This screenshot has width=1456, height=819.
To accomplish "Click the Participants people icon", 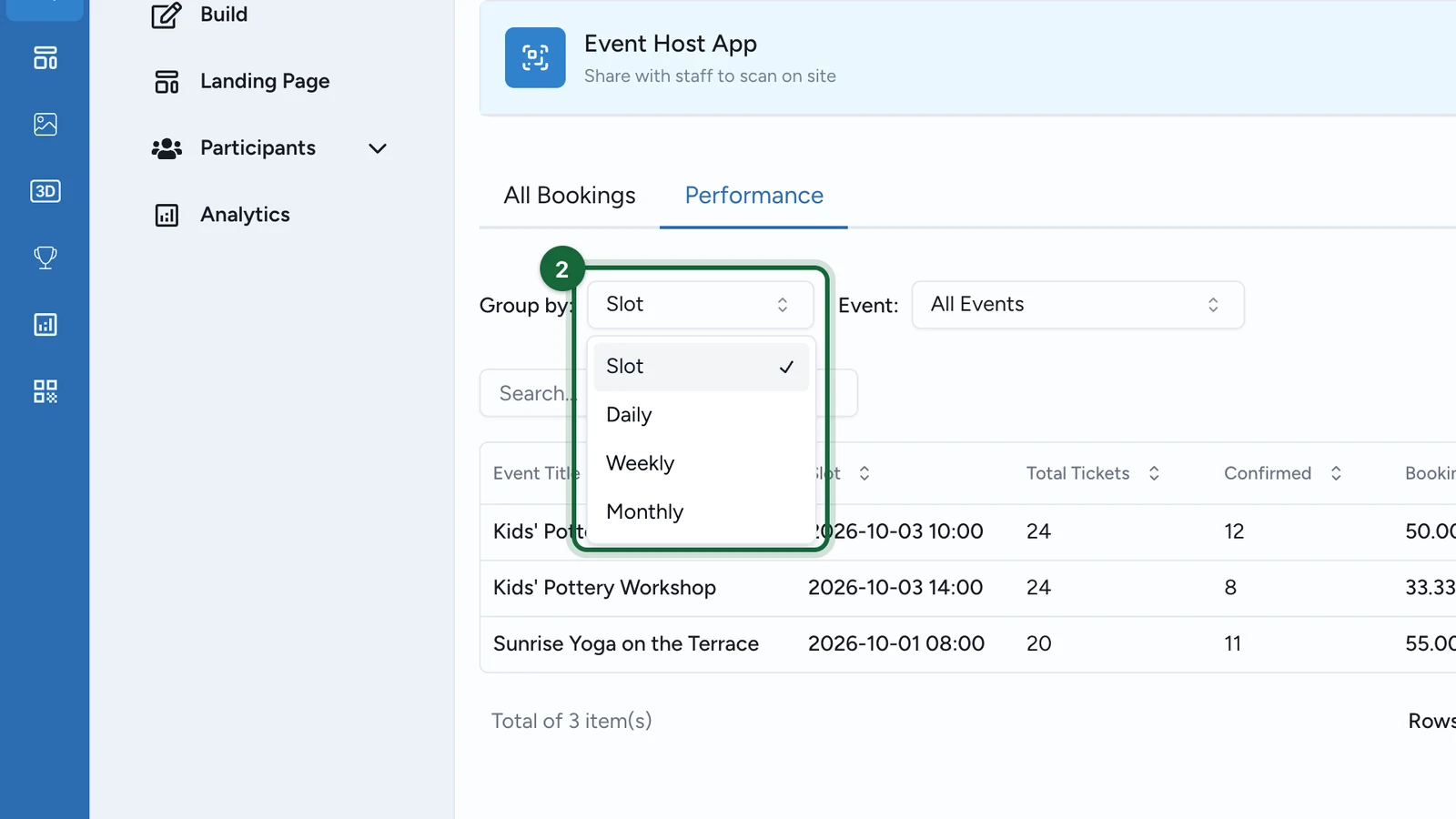I will tap(167, 148).
